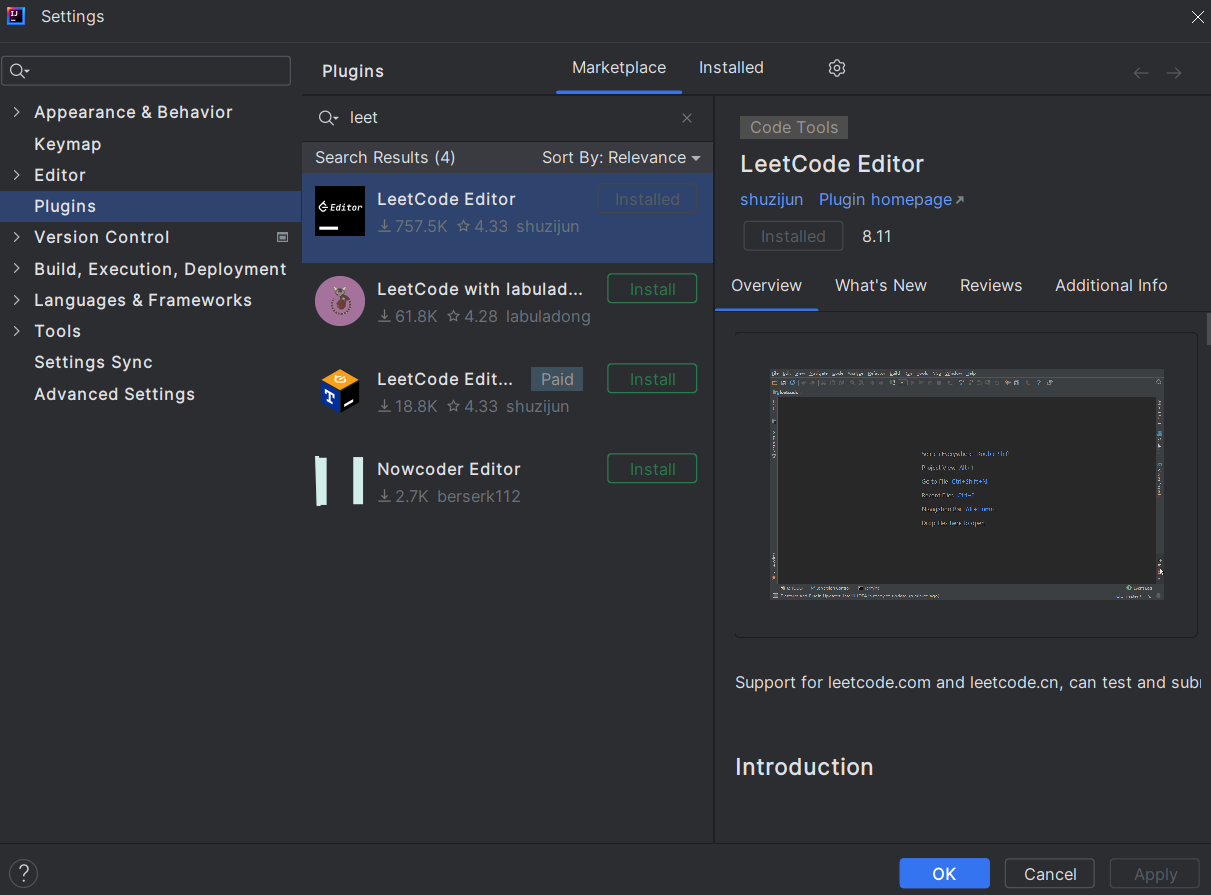Open the What's New tab
The width and height of the screenshot is (1211, 895).
pyautogui.click(x=881, y=286)
